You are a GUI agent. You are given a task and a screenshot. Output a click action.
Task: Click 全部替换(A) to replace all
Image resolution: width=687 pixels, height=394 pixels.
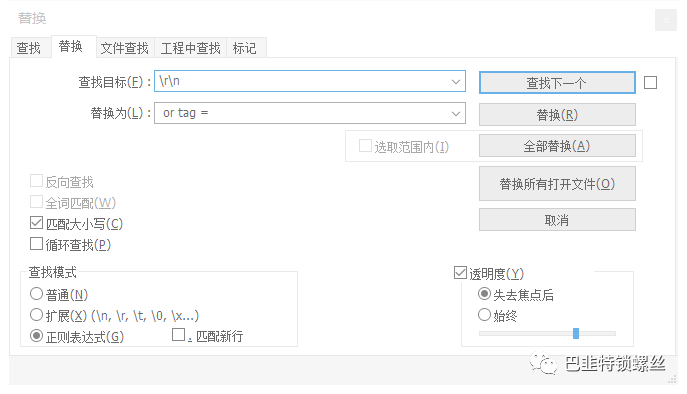tap(557, 146)
